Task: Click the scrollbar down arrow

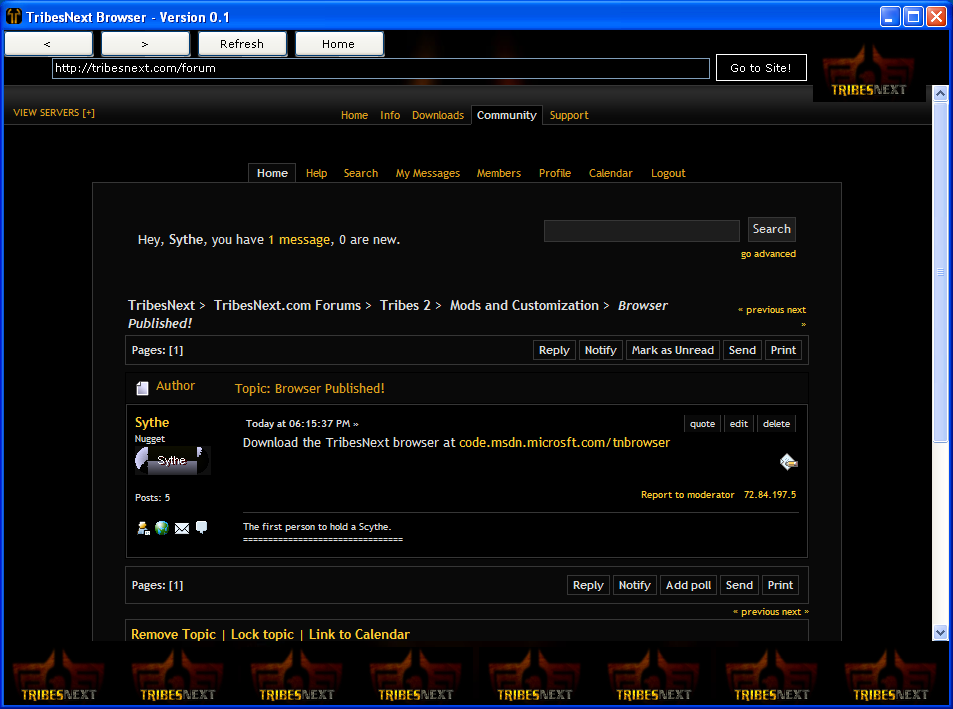Action: point(940,632)
